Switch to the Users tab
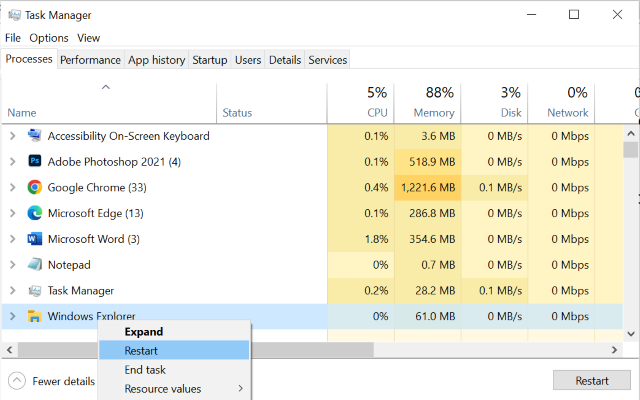 coord(248,60)
